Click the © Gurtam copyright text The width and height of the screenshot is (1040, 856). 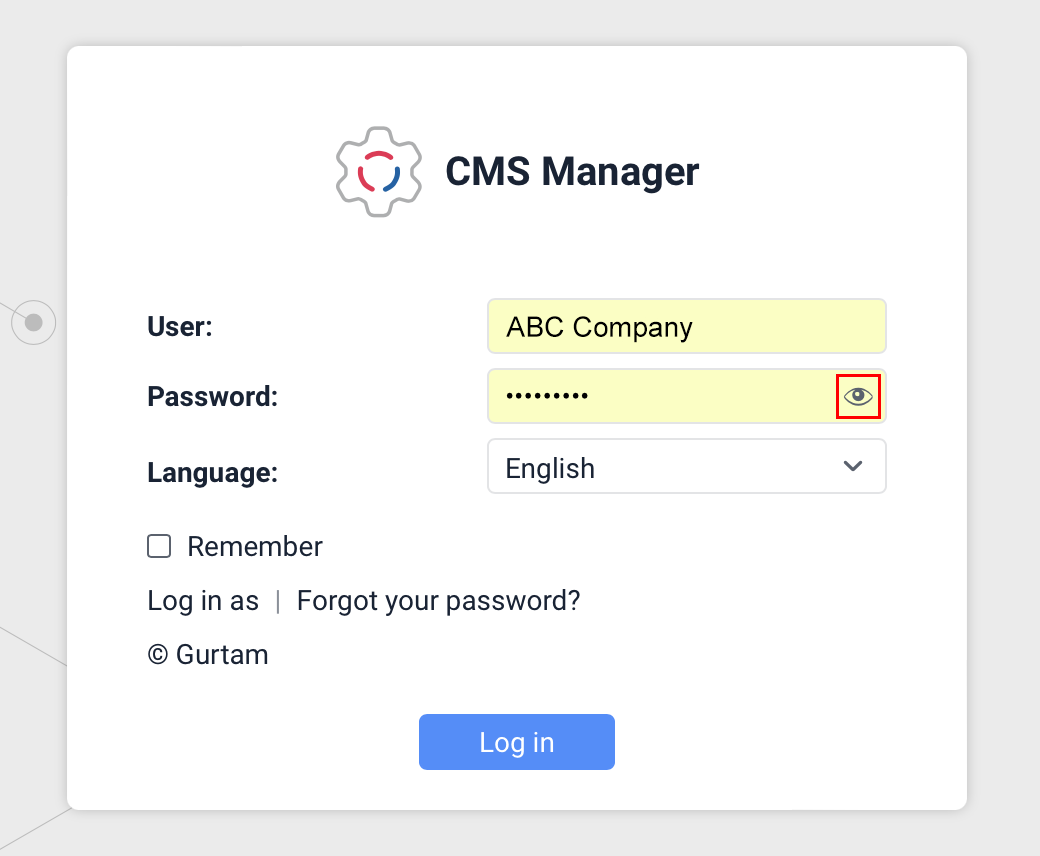click(208, 654)
